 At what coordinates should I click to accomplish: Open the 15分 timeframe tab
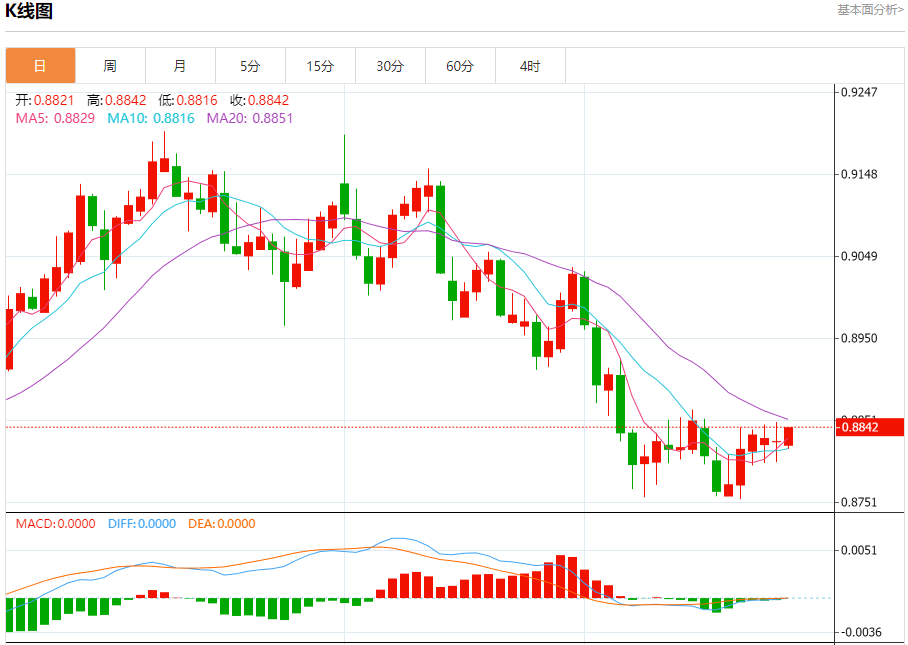(x=320, y=66)
